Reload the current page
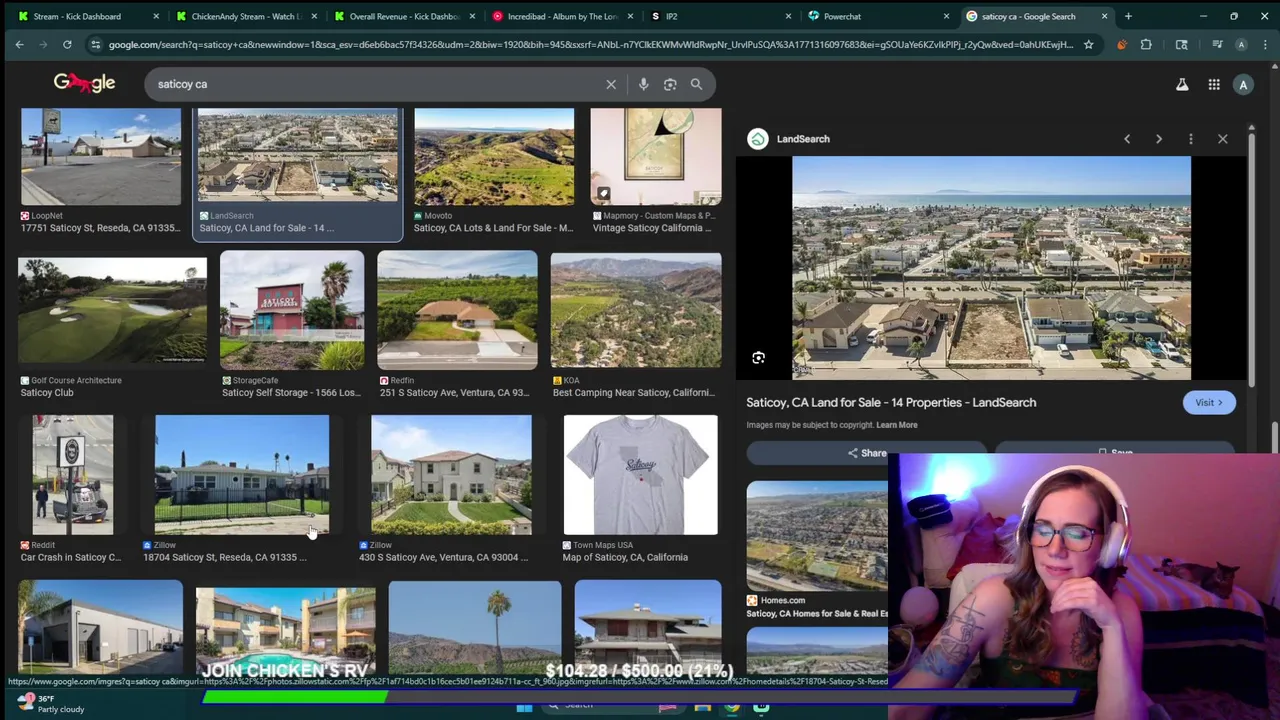 tap(67, 44)
